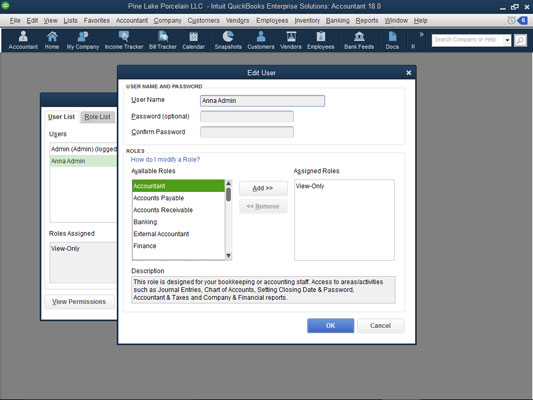Open the Banking menu

tap(338, 20)
